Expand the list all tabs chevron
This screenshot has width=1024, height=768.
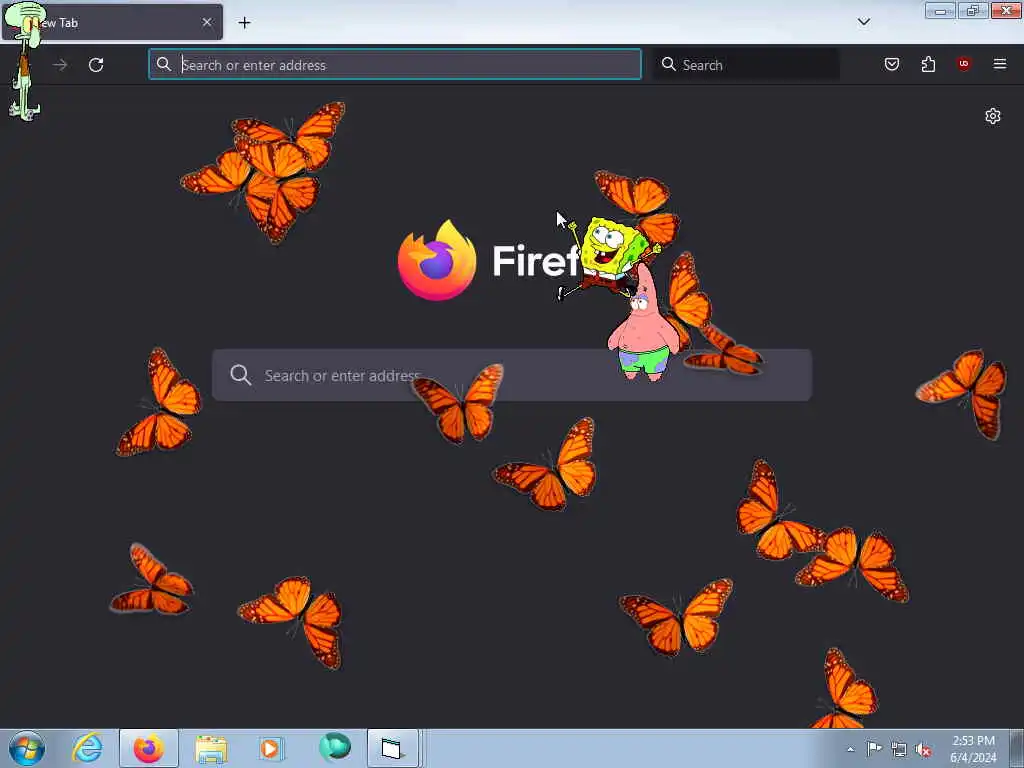coord(863,22)
